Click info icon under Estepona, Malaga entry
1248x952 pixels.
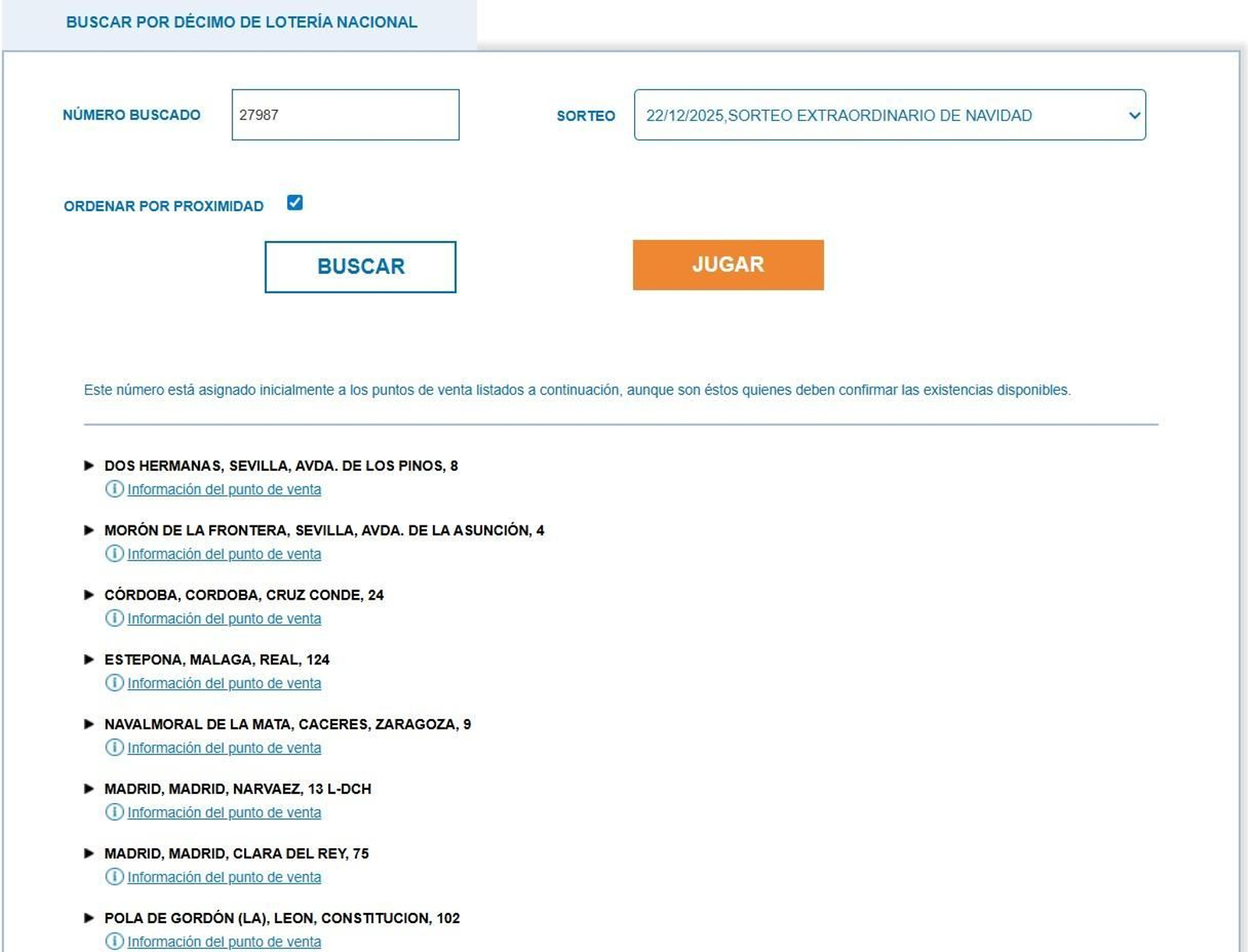114,683
